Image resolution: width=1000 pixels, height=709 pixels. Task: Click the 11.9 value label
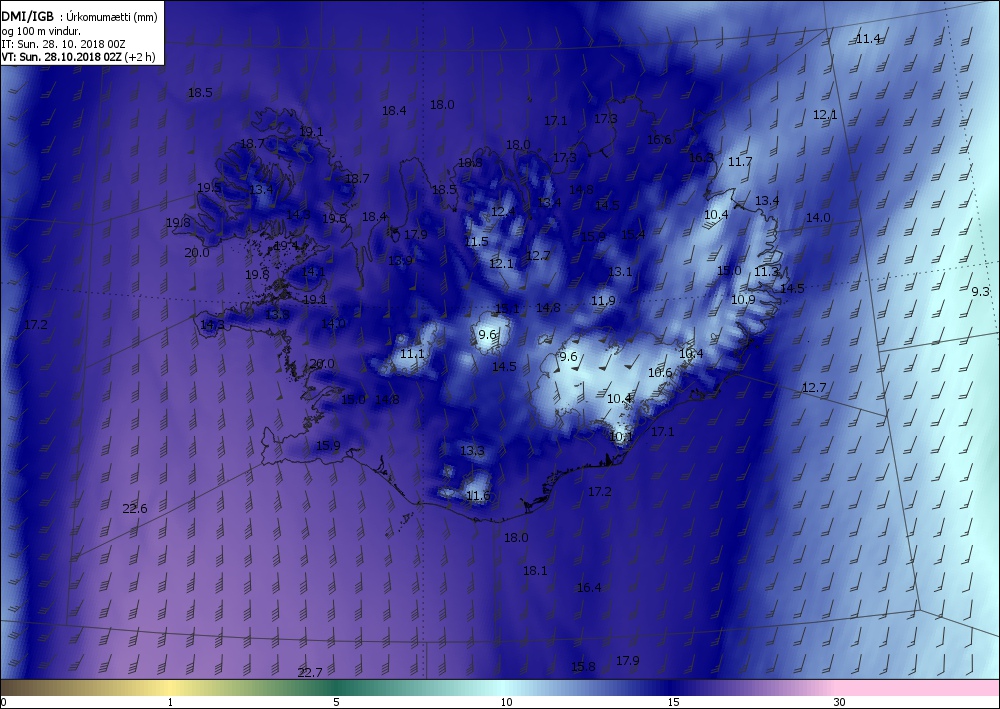(x=603, y=300)
